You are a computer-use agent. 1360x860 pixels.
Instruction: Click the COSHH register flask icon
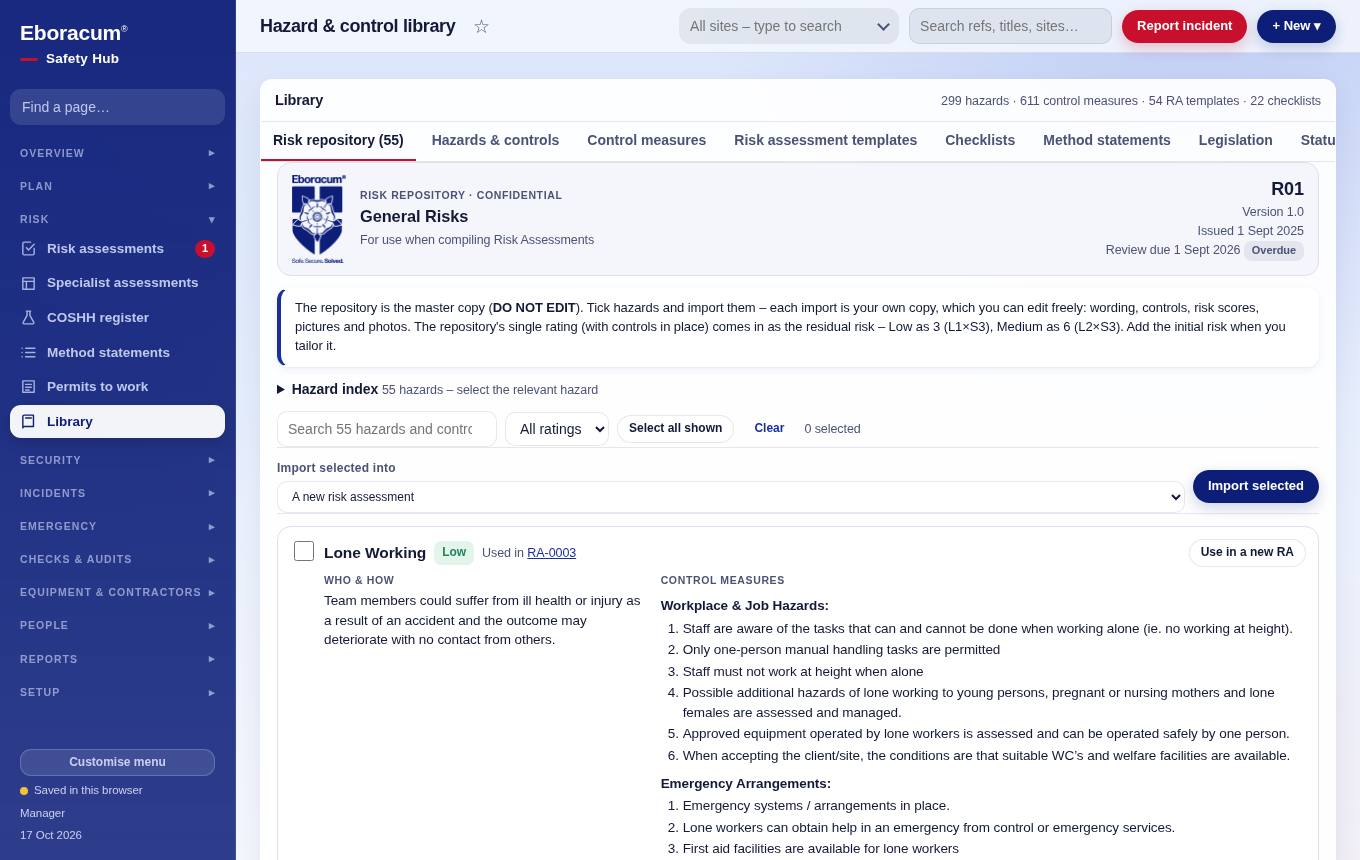(28, 318)
